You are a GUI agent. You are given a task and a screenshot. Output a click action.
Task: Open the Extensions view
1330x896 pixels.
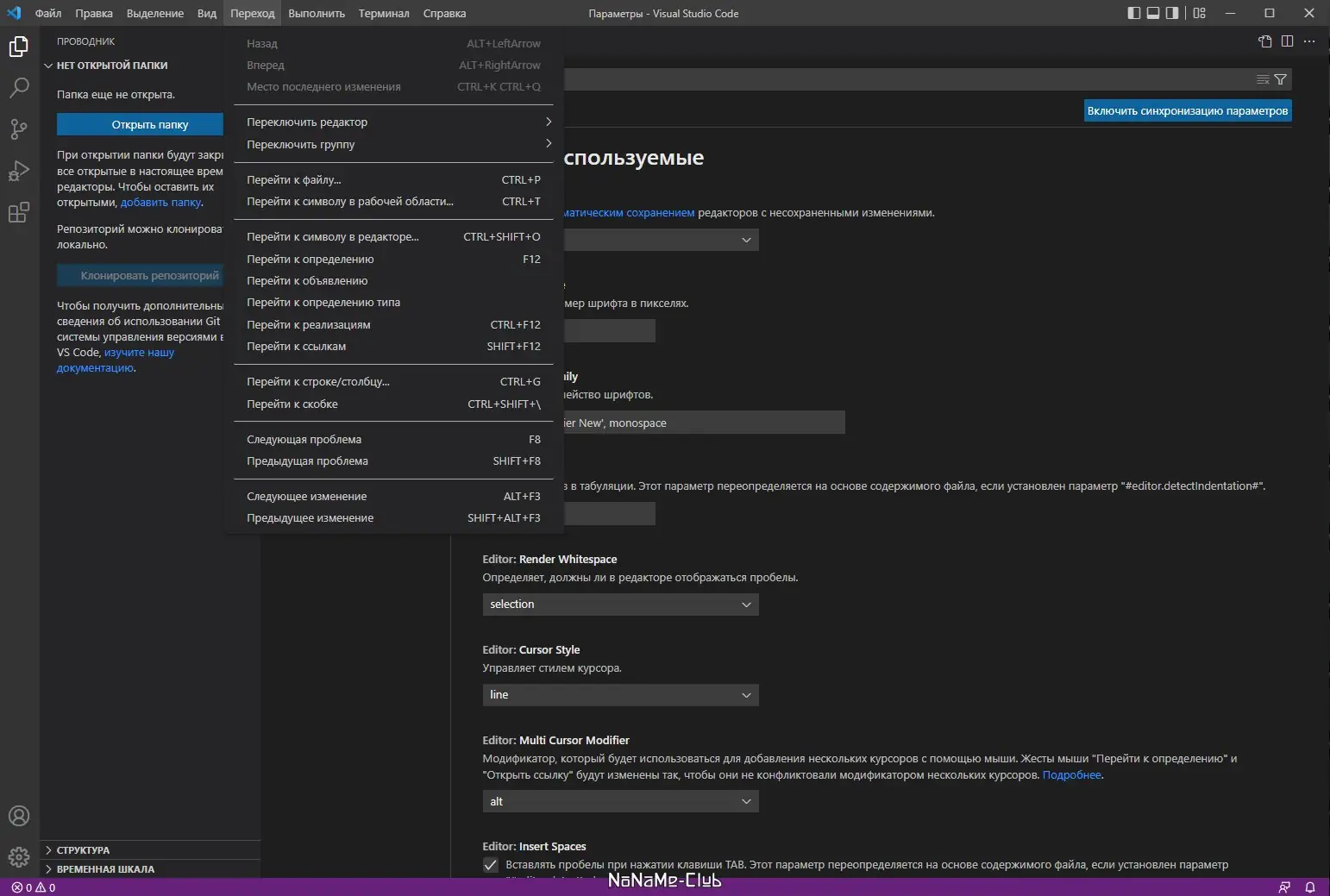click(18, 212)
